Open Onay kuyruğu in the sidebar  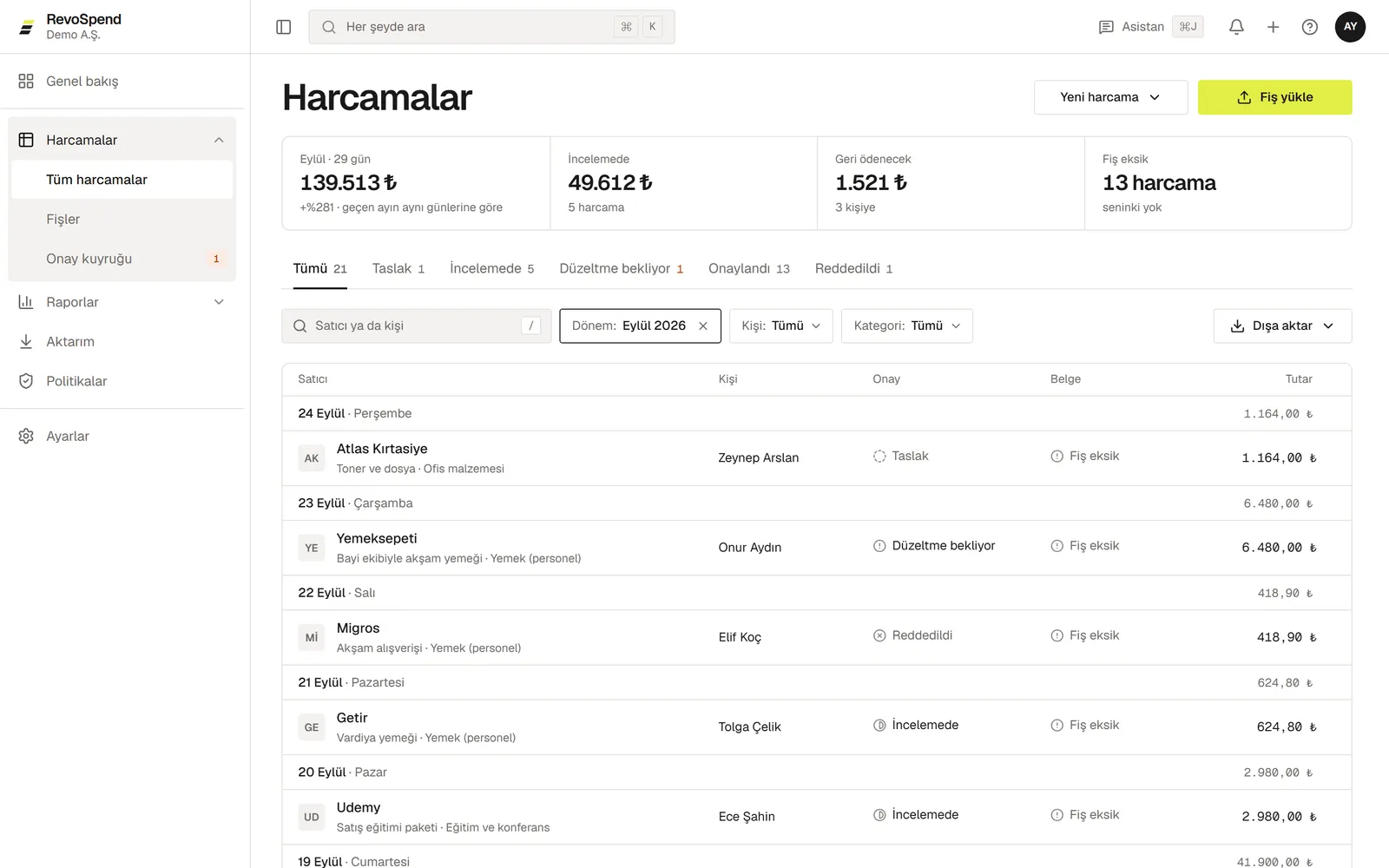122,259
